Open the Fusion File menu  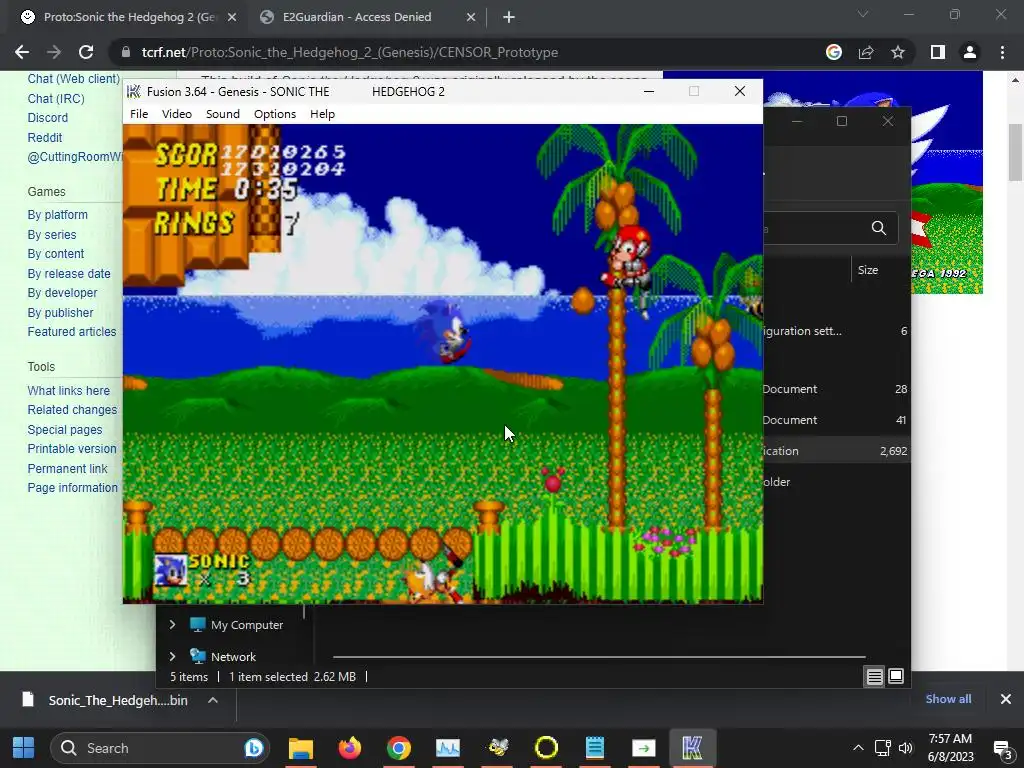click(x=138, y=114)
